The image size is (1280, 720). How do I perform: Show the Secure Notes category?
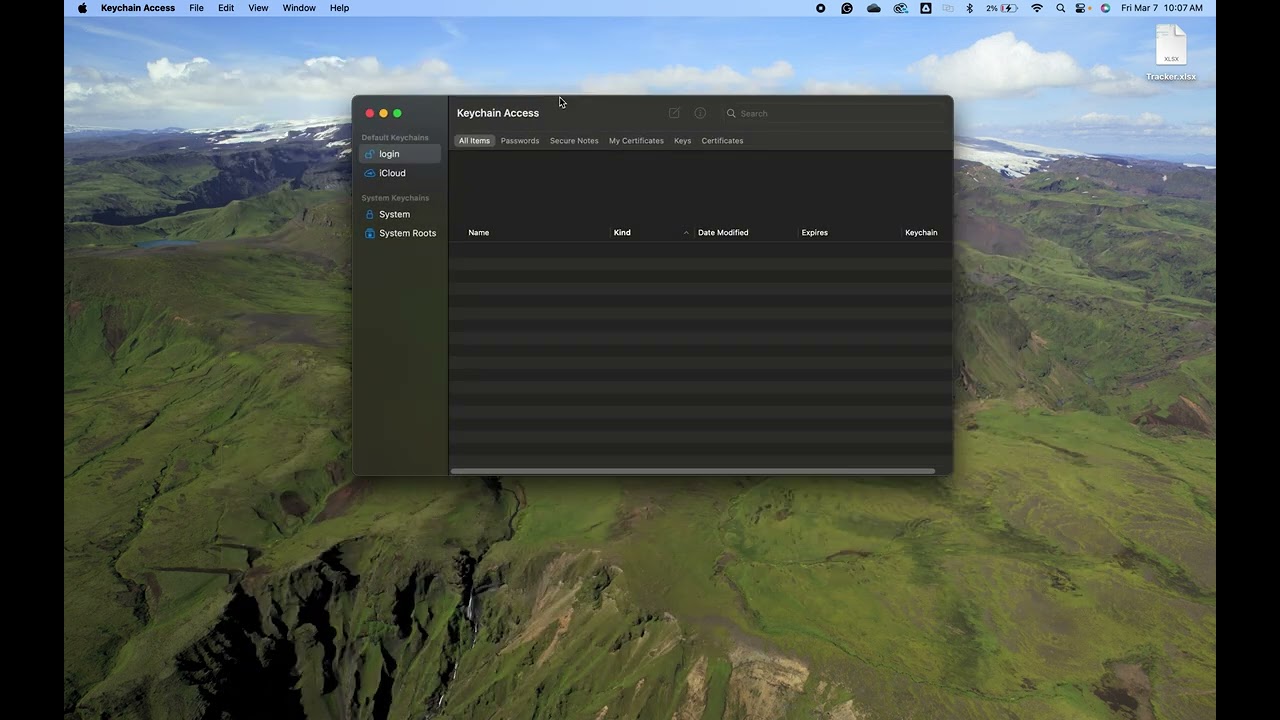coord(574,141)
